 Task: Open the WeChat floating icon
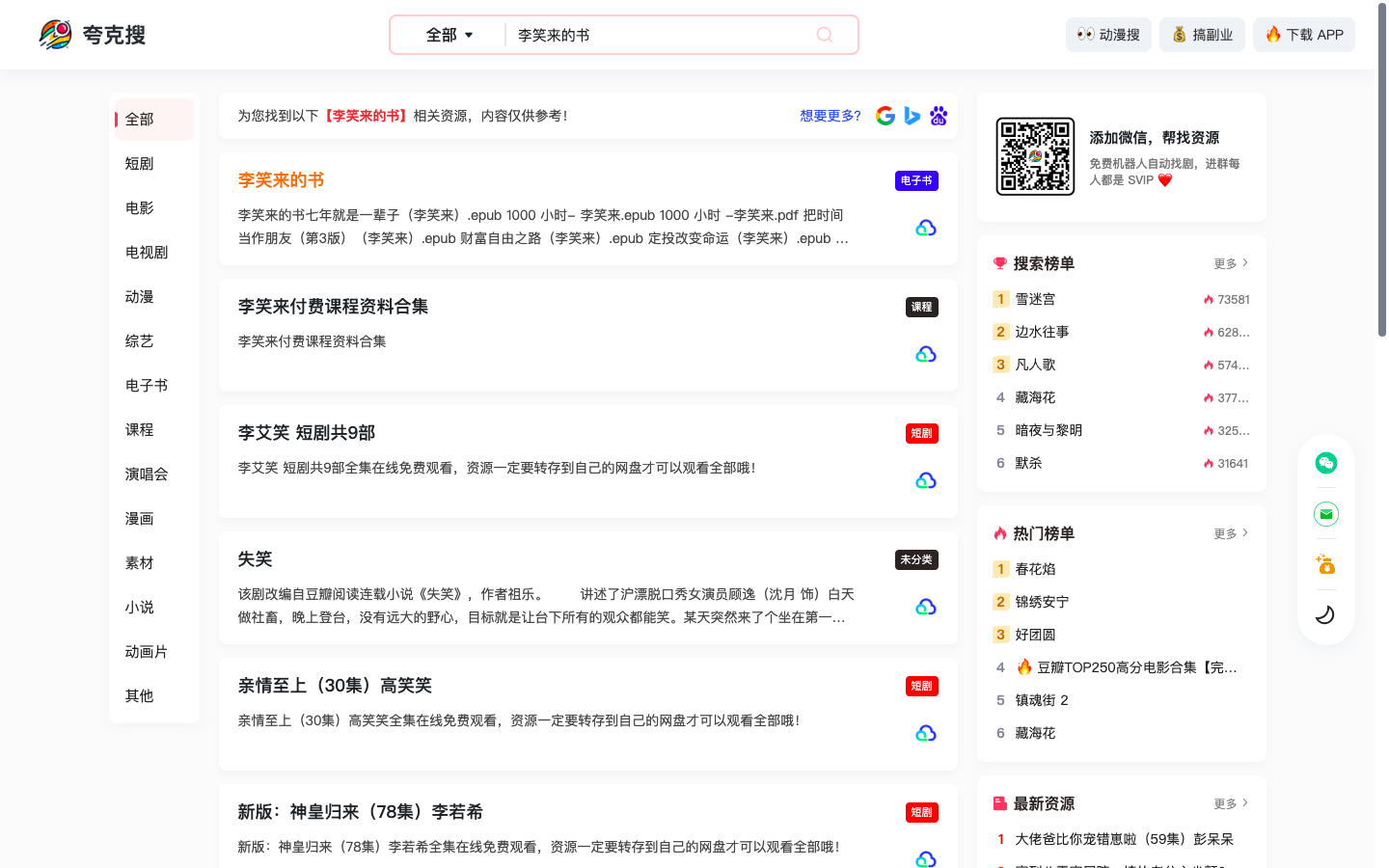[x=1326, y=463]
